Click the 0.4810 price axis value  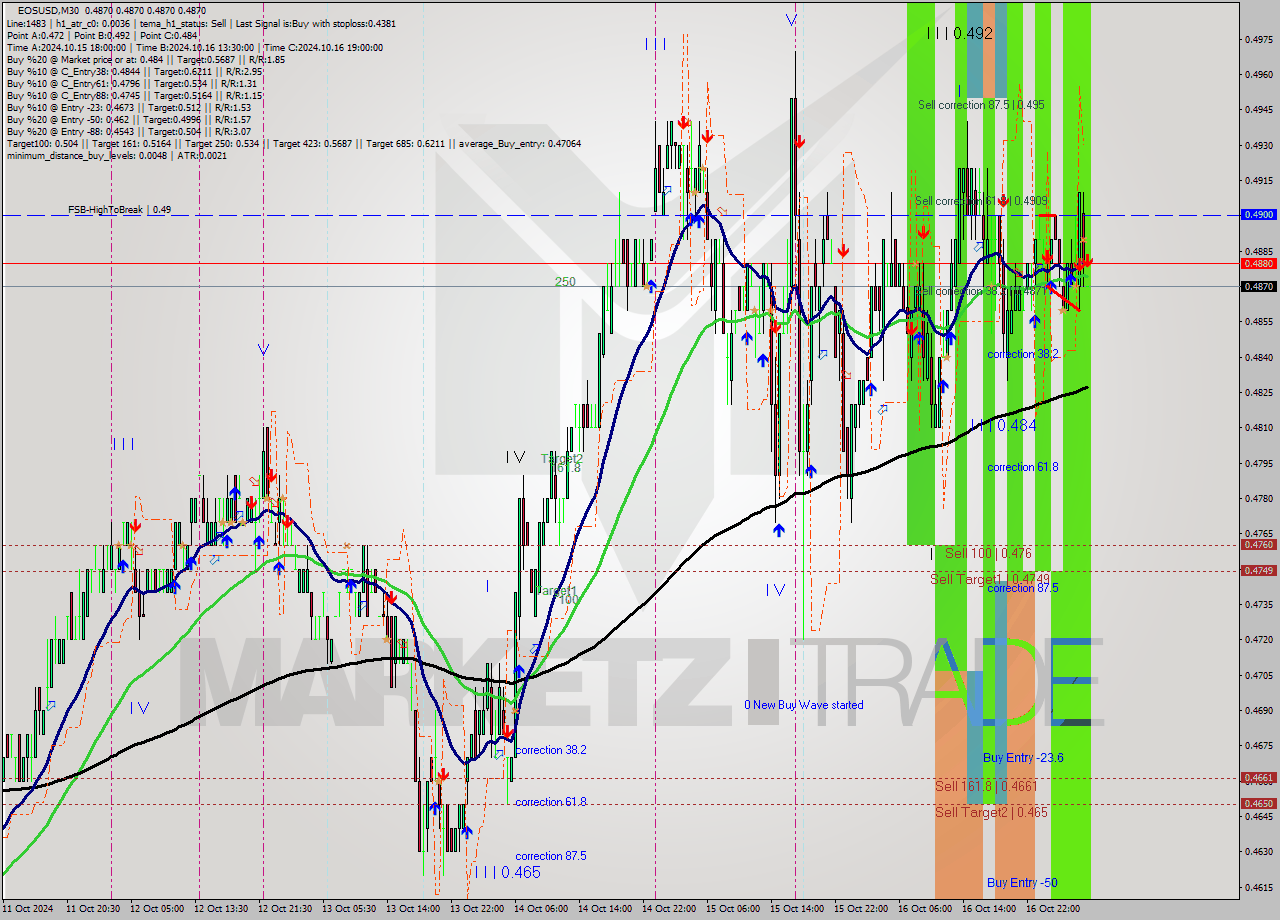pos(1257,428)
